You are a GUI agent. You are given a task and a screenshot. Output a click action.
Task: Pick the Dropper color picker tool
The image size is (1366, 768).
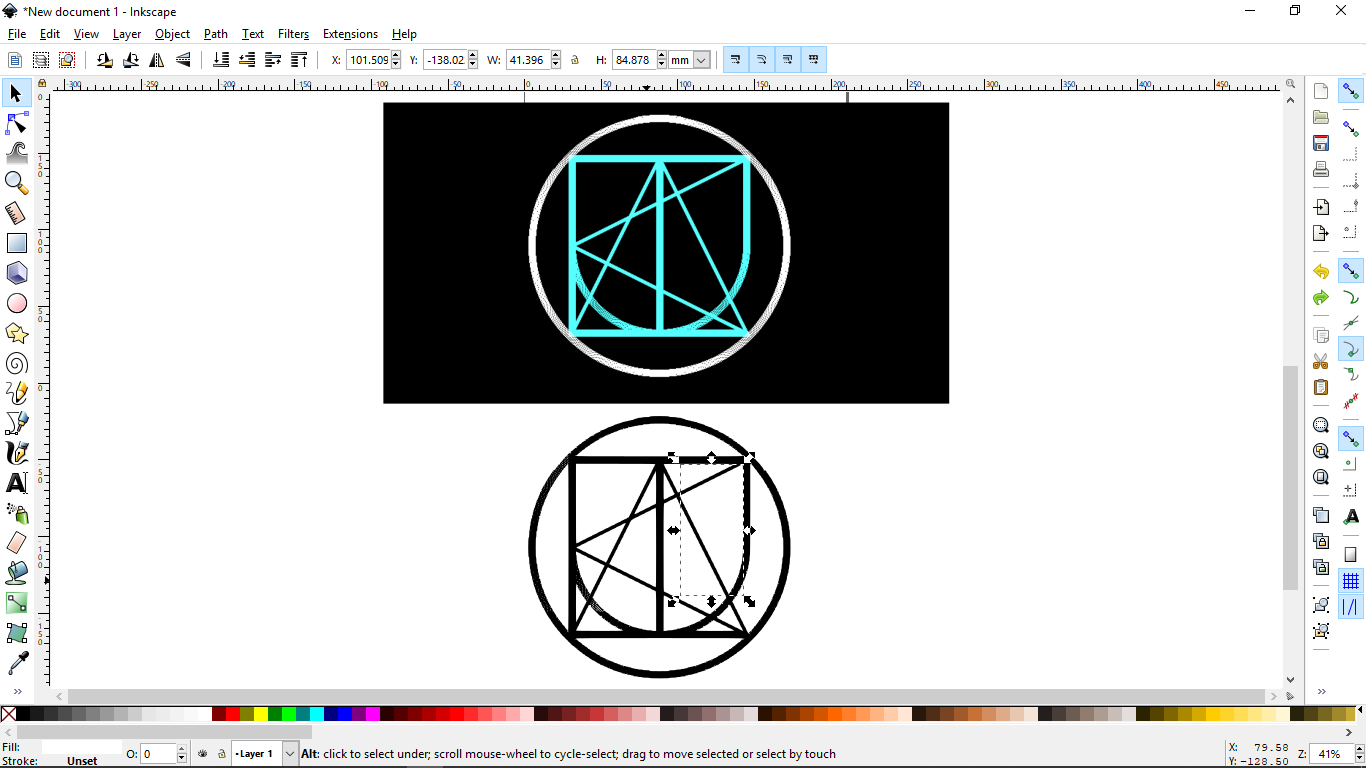tap(17, 663)
